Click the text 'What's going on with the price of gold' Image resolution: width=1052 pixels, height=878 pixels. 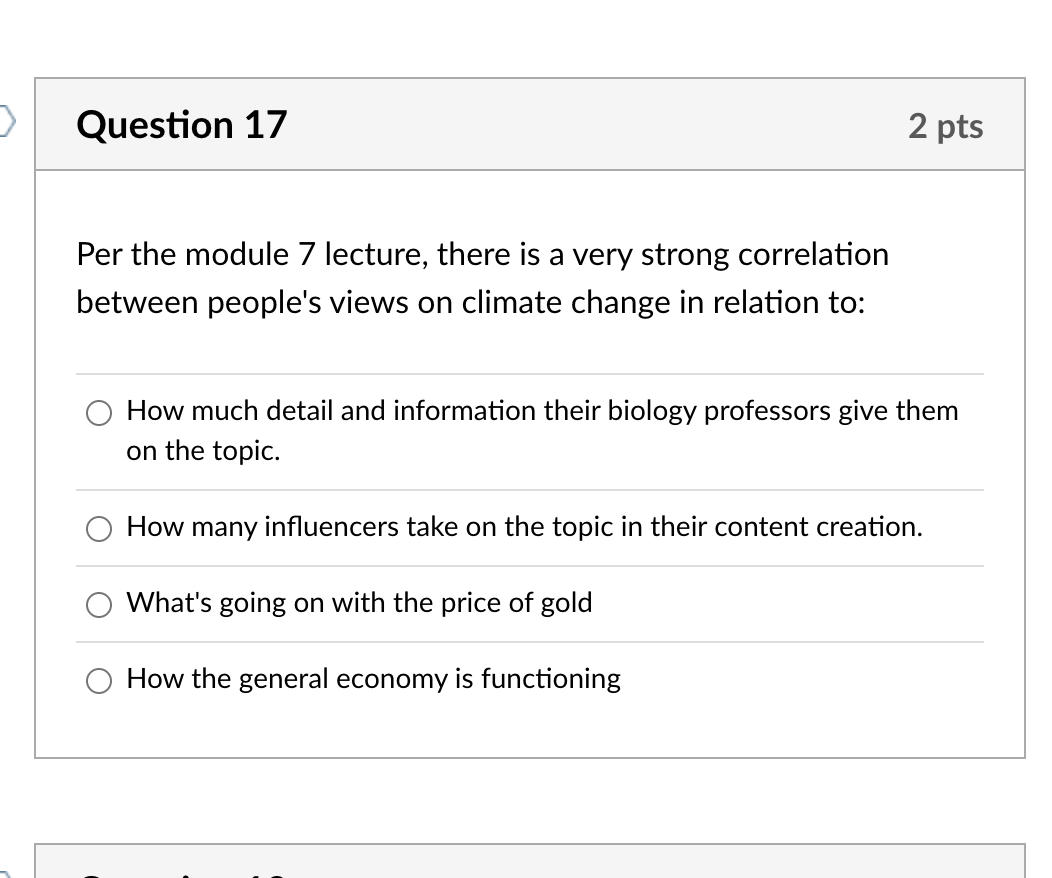point(360,602)
